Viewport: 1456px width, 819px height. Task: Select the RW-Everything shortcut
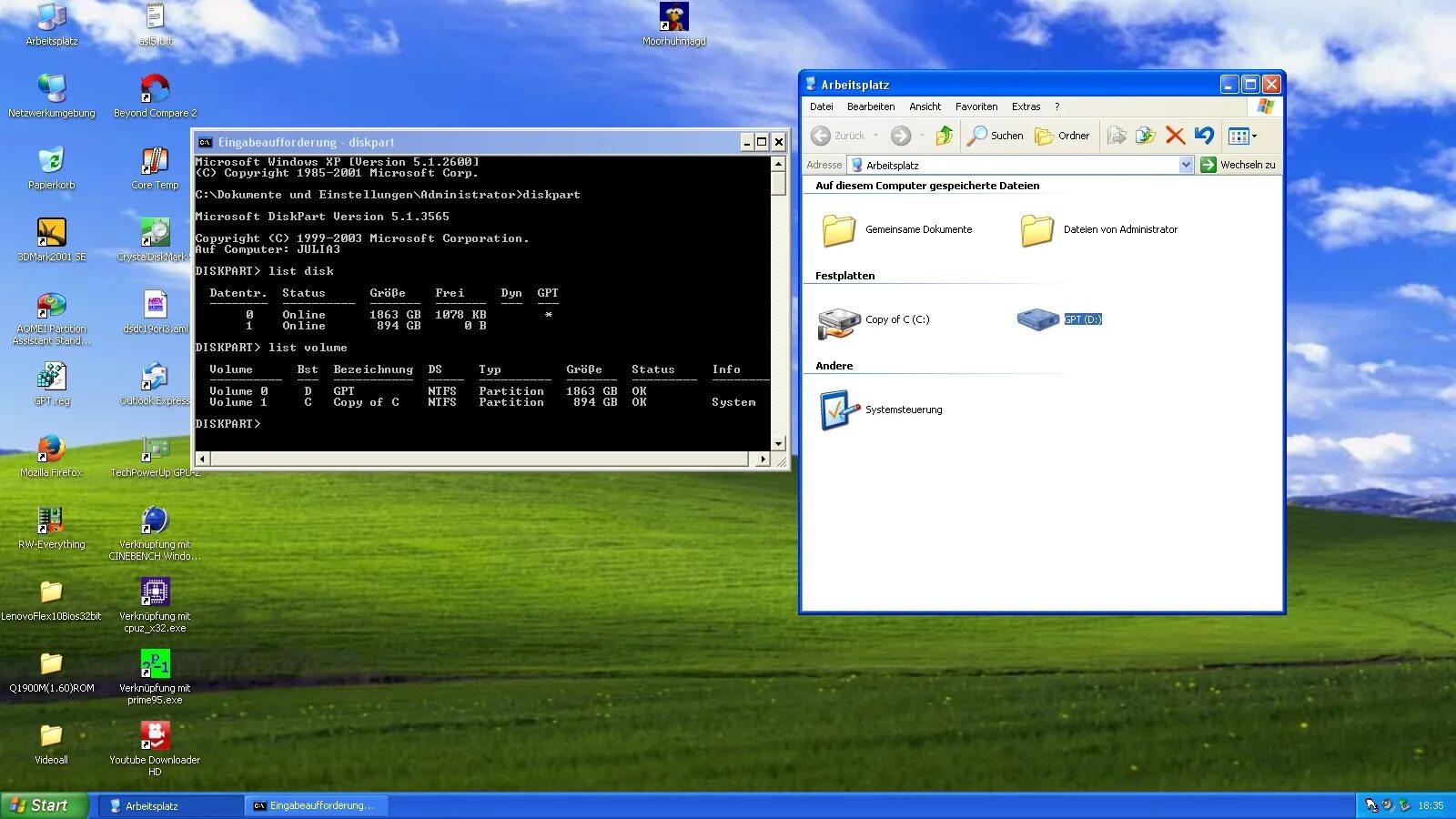click(x=52, y=528)
